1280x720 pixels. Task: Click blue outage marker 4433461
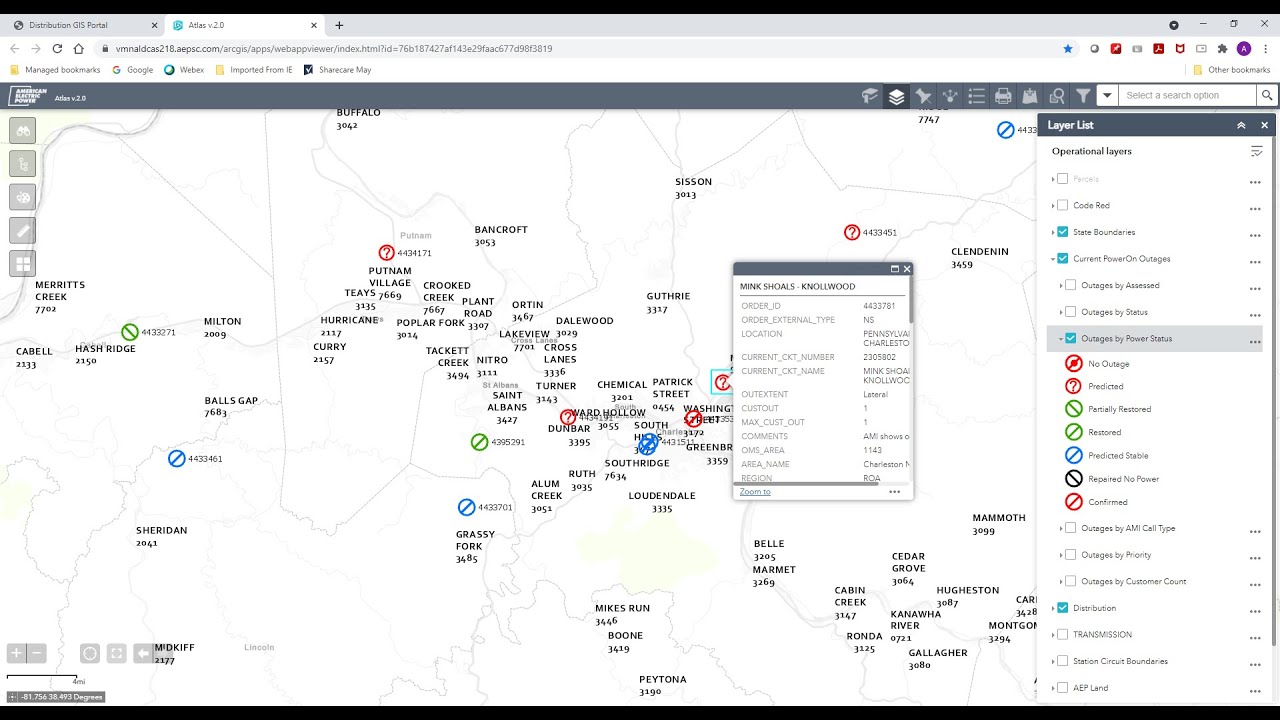(177, 458)
